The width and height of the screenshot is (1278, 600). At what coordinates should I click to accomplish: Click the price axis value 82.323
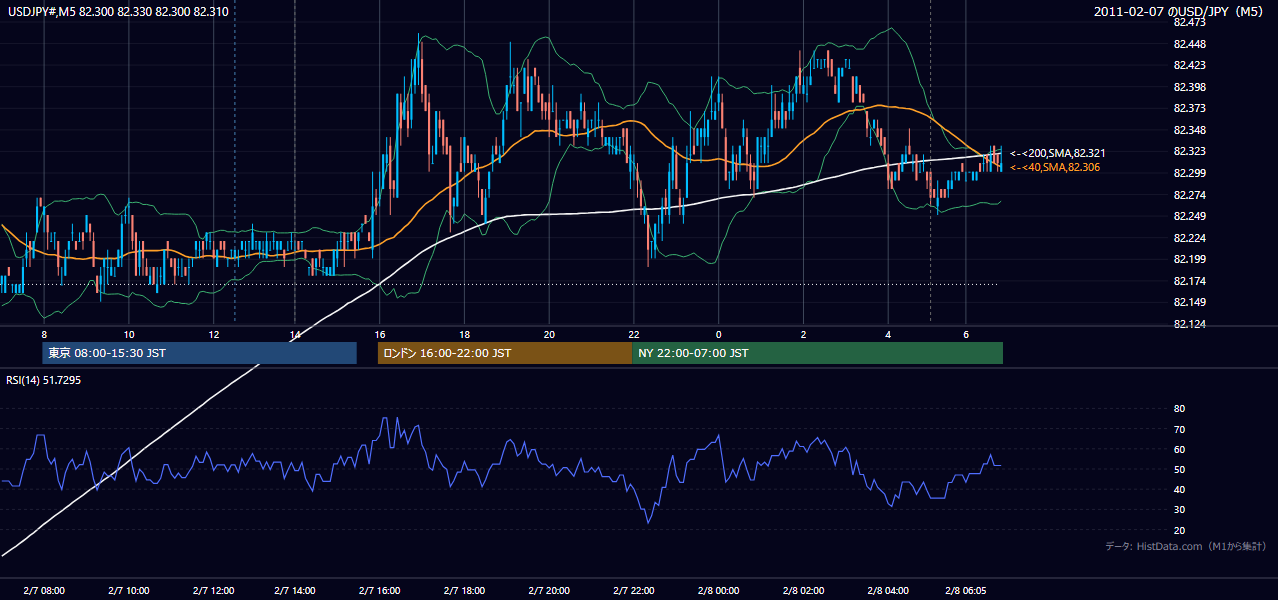(1189, 151)
